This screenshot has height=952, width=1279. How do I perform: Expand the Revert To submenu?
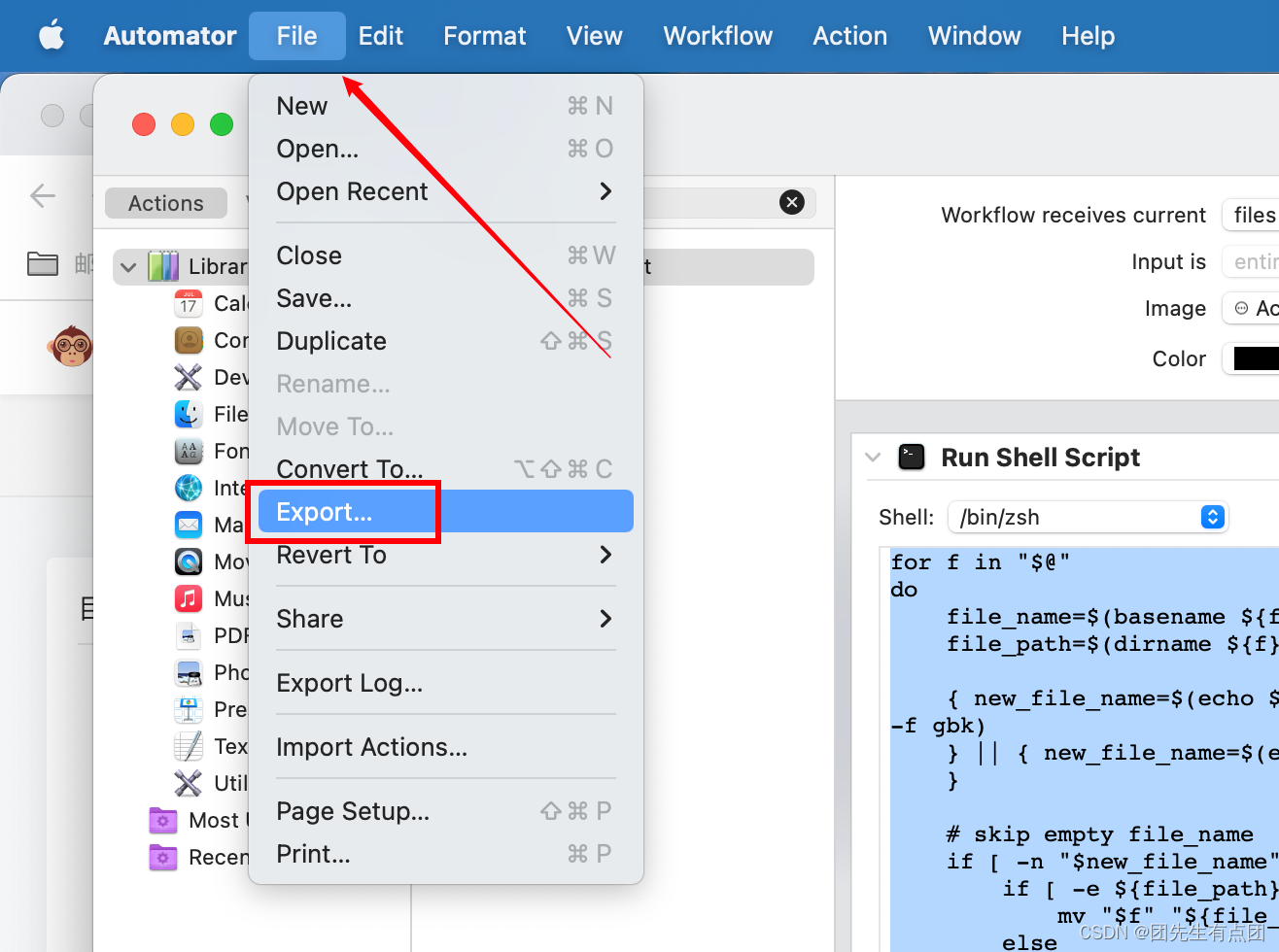click(445, 555)
